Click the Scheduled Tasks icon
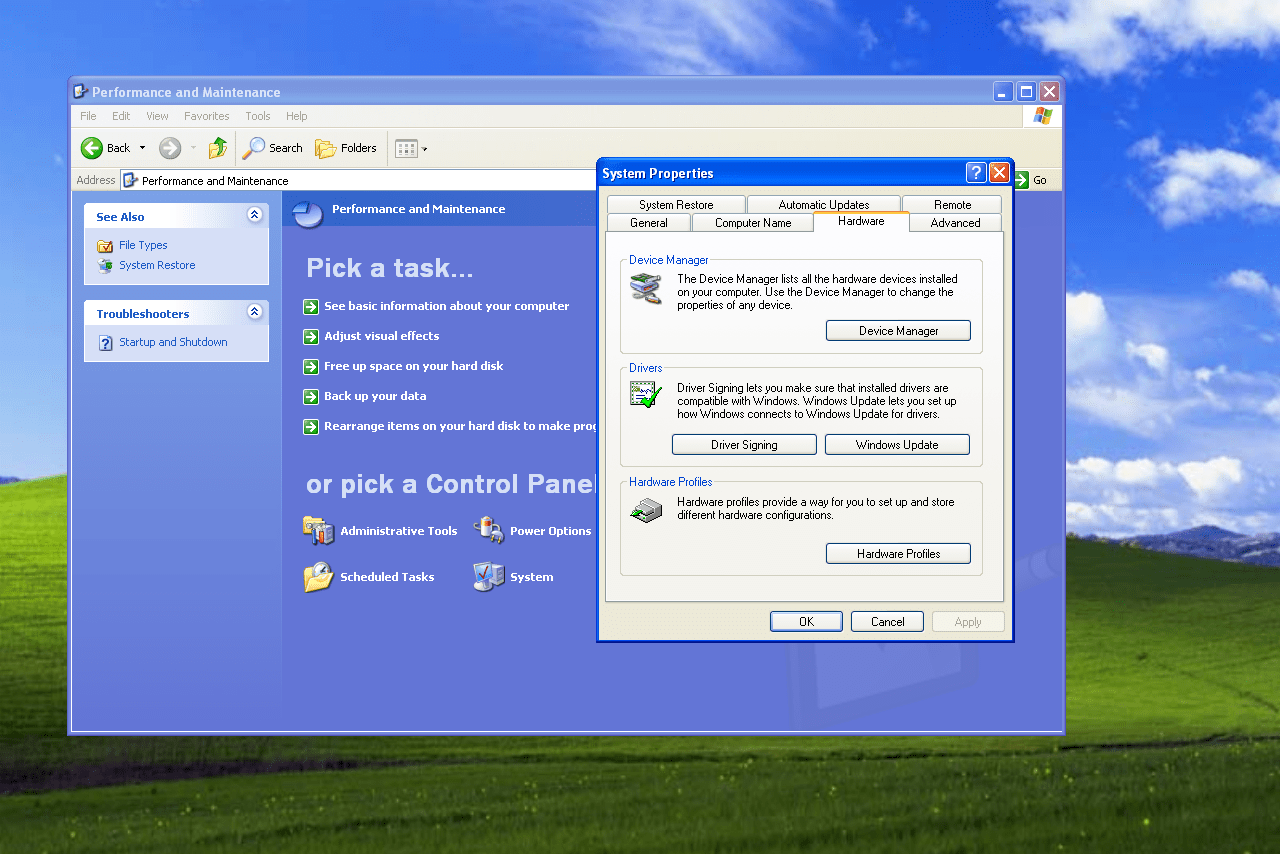Screen dimensions: 1280x854 (318, 577)
